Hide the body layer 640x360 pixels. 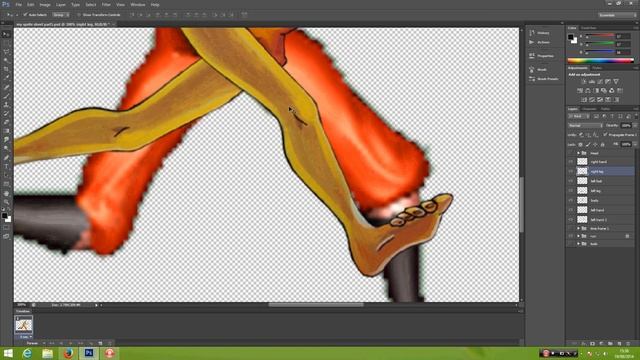click(x=571, y=200)
